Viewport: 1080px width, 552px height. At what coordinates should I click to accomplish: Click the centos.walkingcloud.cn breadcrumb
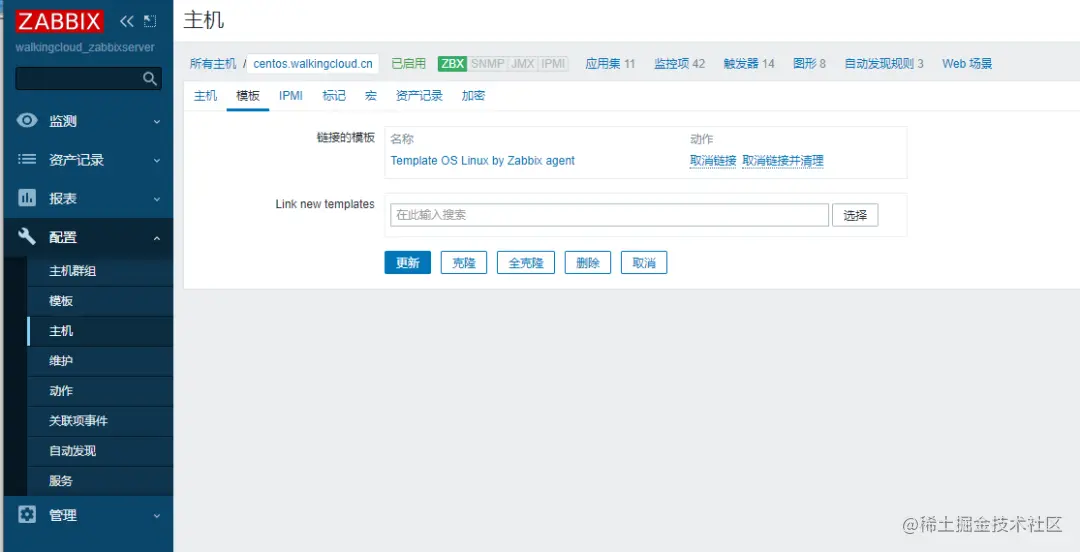coord(313,63)
